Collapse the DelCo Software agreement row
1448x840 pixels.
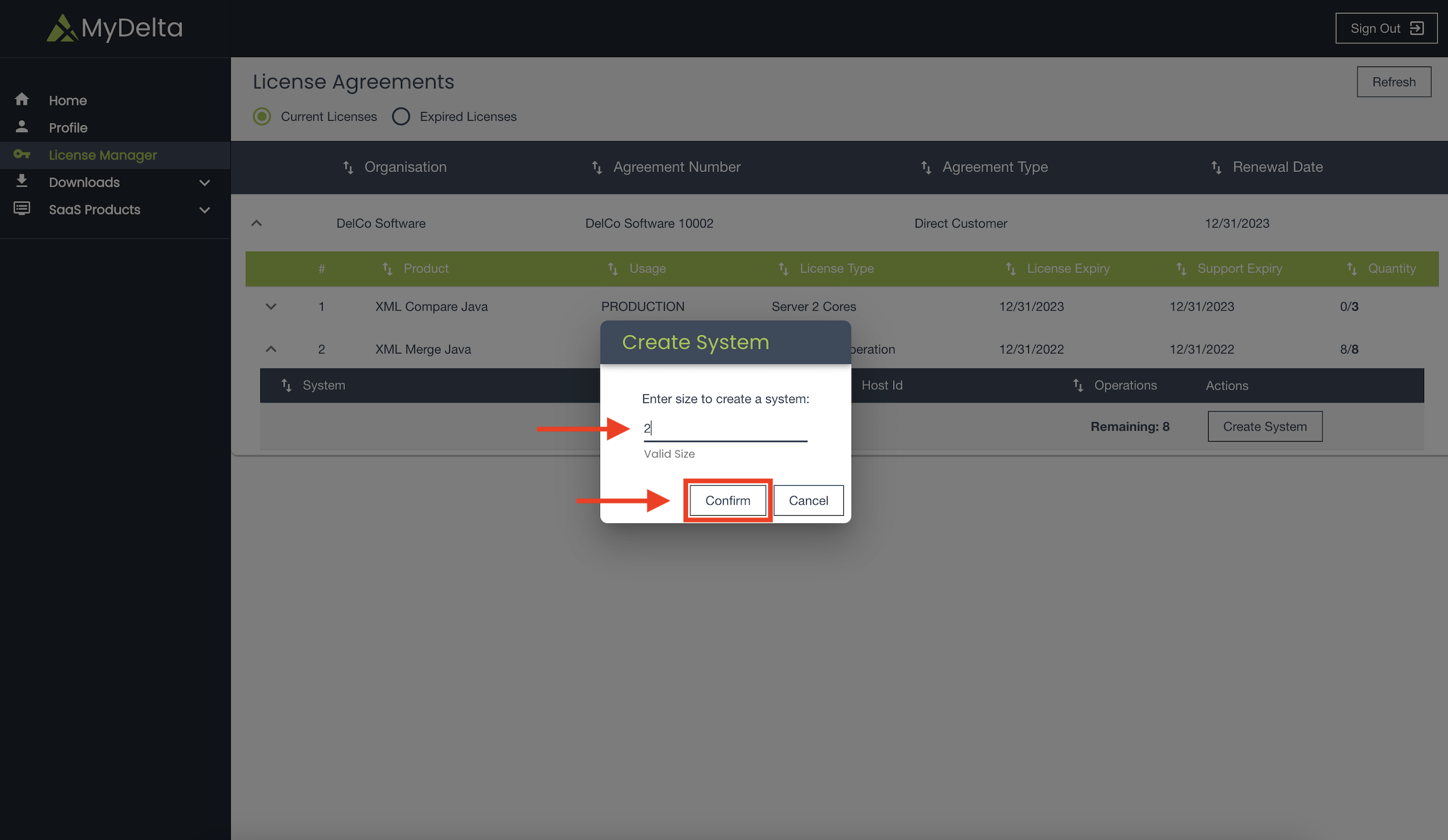point(256,223)
